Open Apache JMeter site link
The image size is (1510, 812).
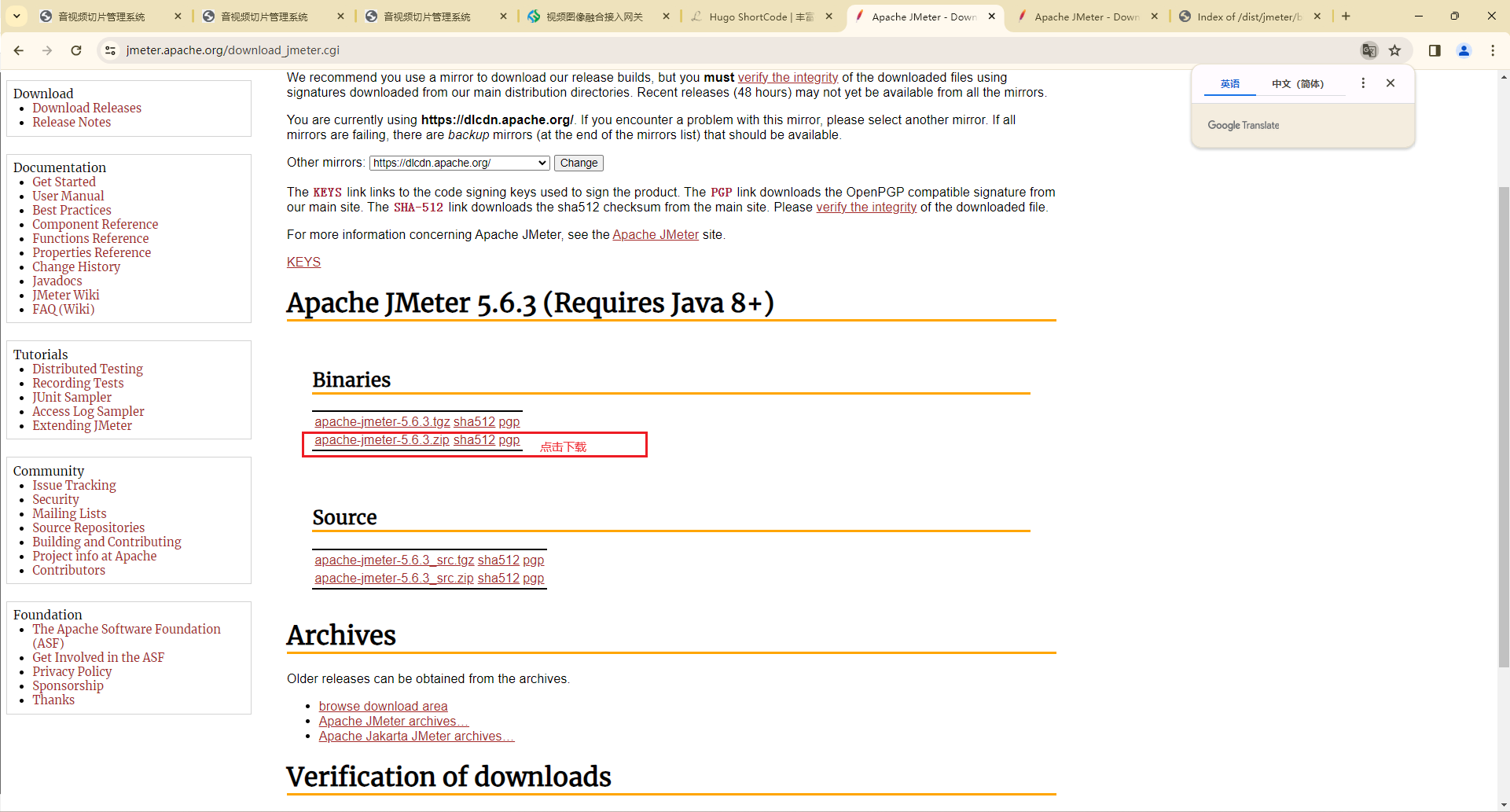656,235
